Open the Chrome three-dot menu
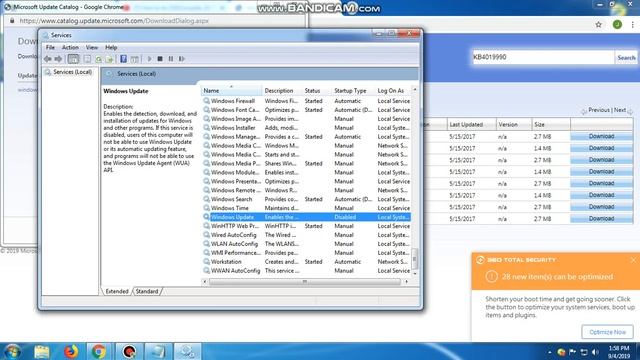 coord(633,24)
